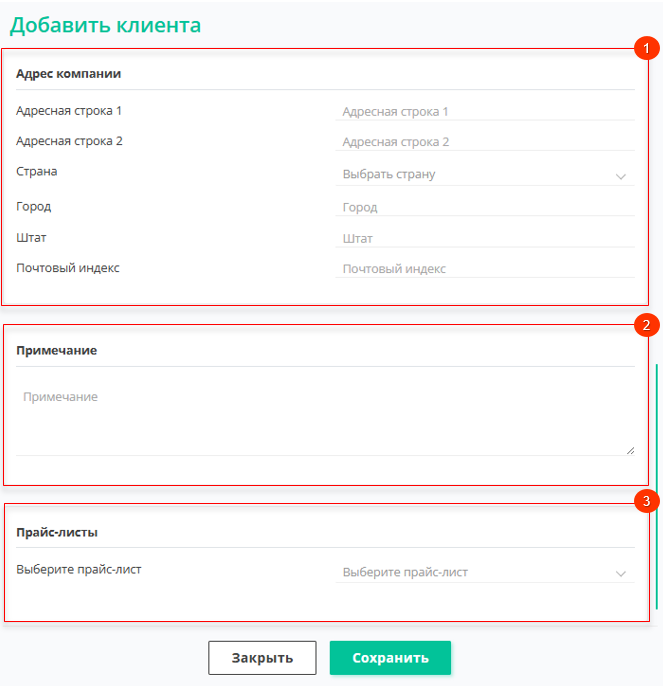Open the Выберите прайс-лист dropdown
This screenshot has height=686, width=663.
(x=485, y=572)
